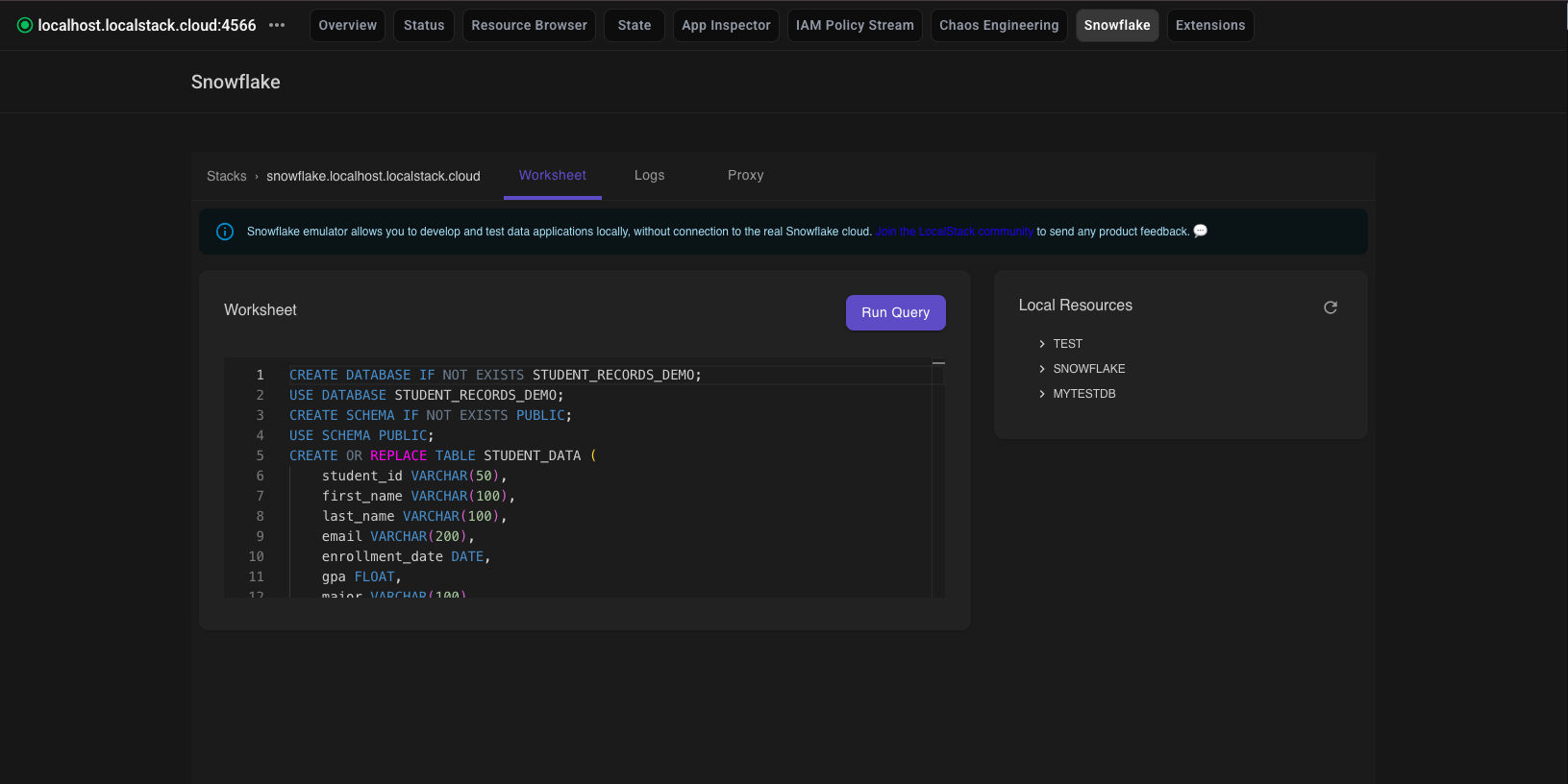Open the Status tab
Viewport: 1568px width, 784px height.
424,25
